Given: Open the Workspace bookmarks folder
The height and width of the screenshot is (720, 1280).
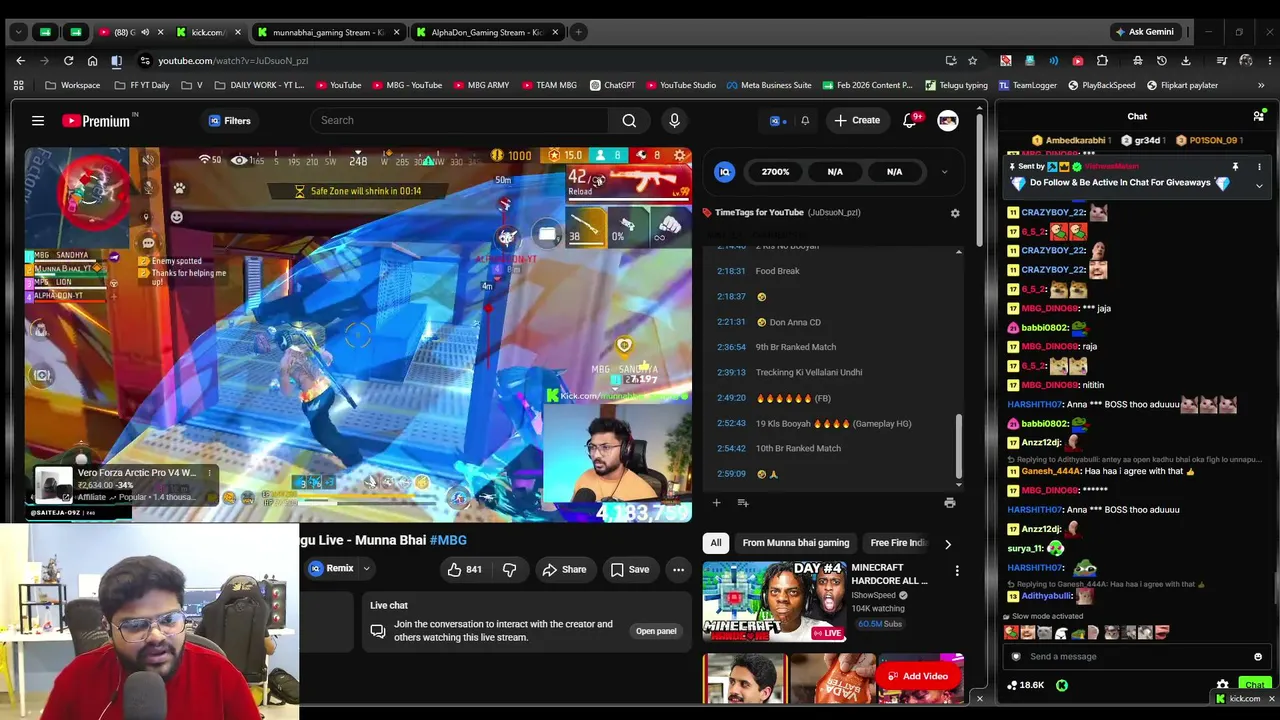Looking at the screenshot, I should [72, 86].
